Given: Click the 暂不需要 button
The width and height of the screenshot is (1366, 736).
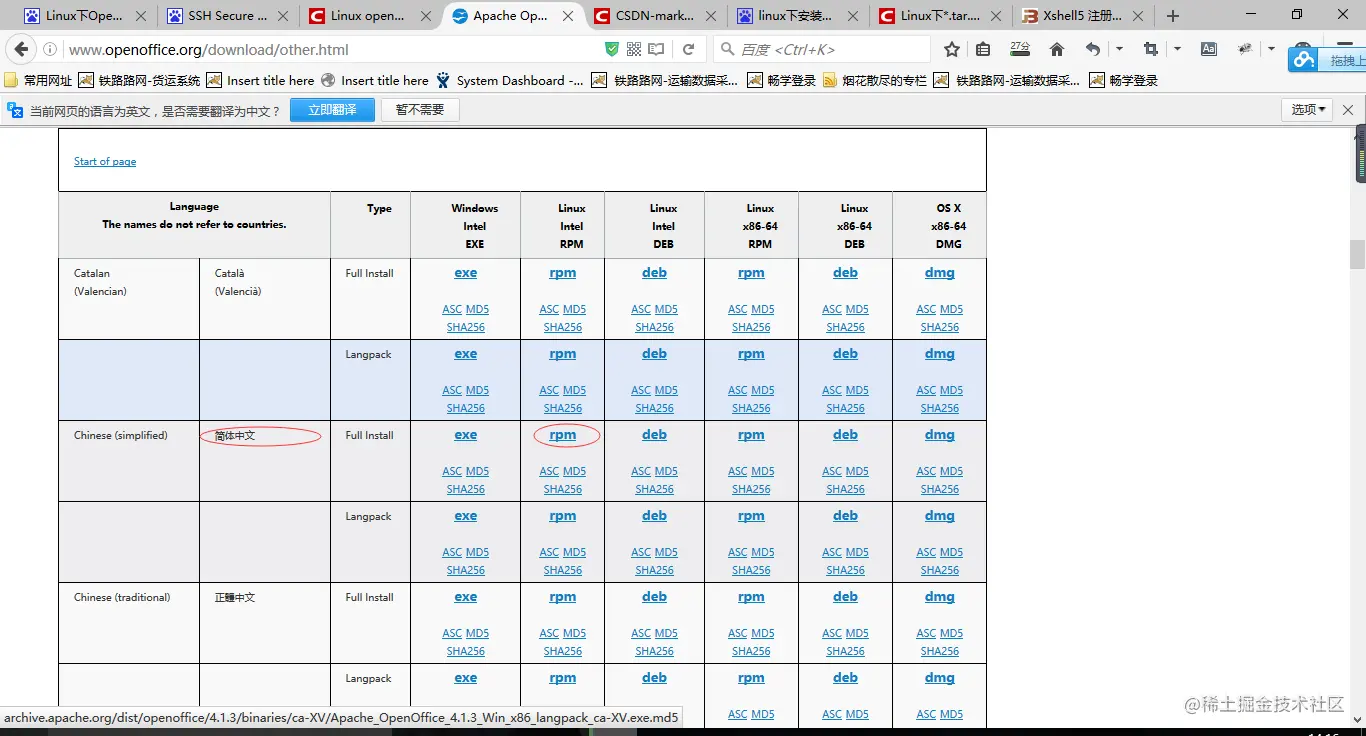Looking at the screenshot, I should click(x=420, y=110).
